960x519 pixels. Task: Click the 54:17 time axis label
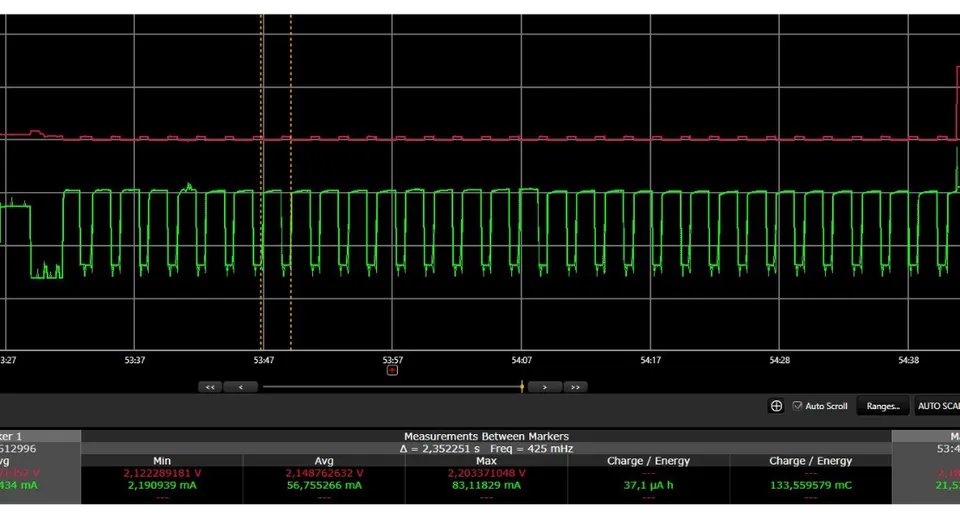click(x=650, y=360)
